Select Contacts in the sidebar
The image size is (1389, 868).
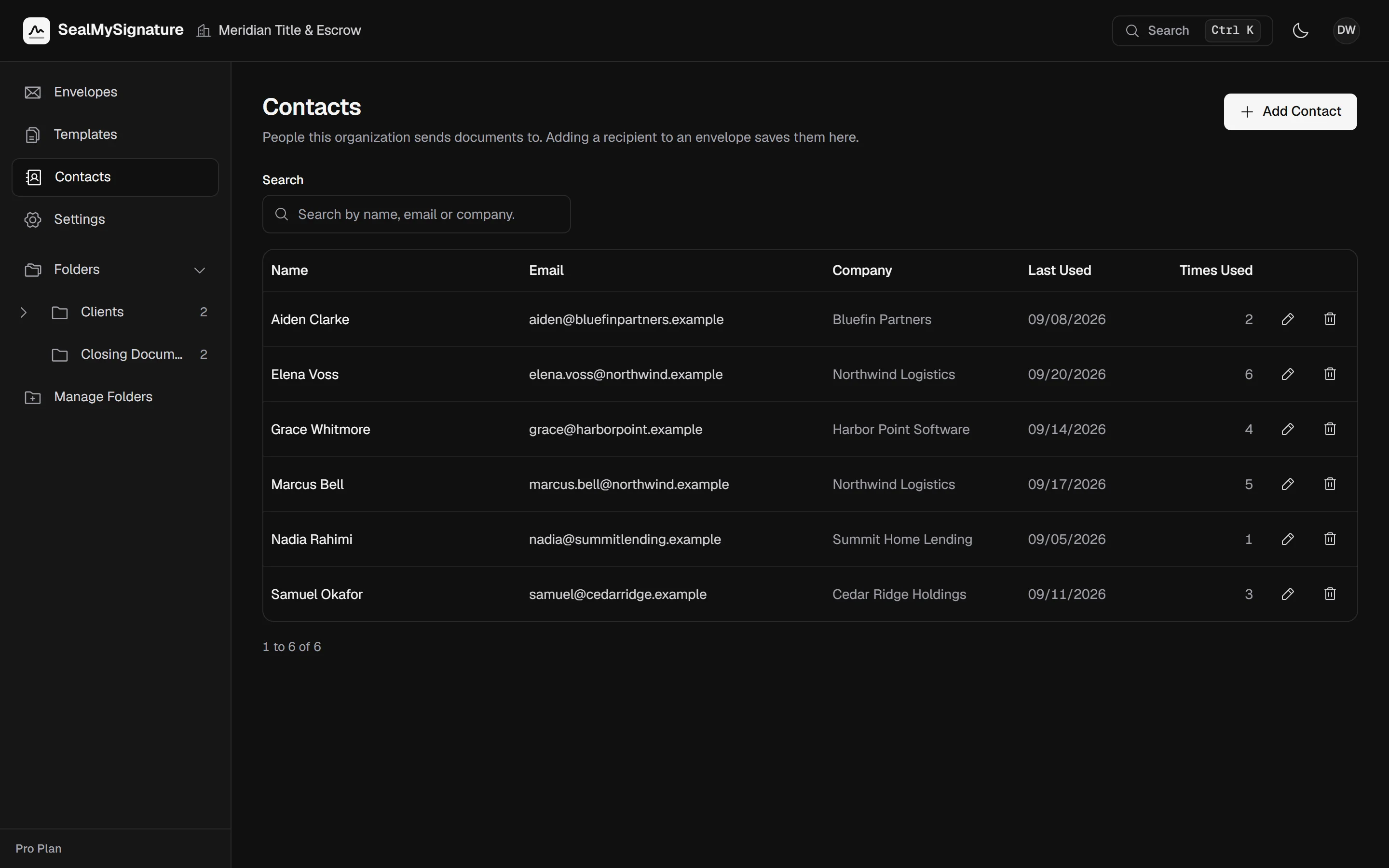(115, 177)
